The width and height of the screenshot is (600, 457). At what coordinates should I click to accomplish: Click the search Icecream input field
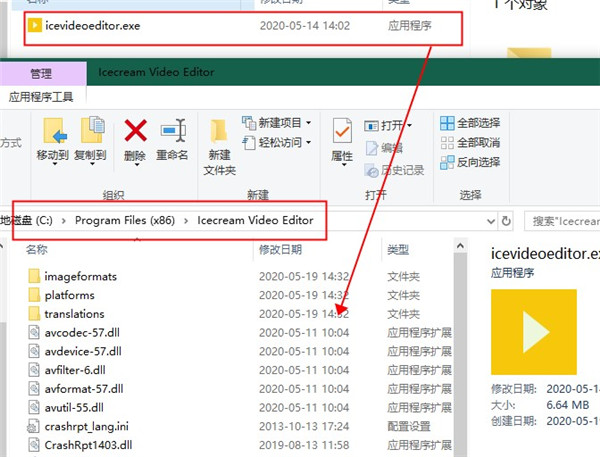coord(562,221)
